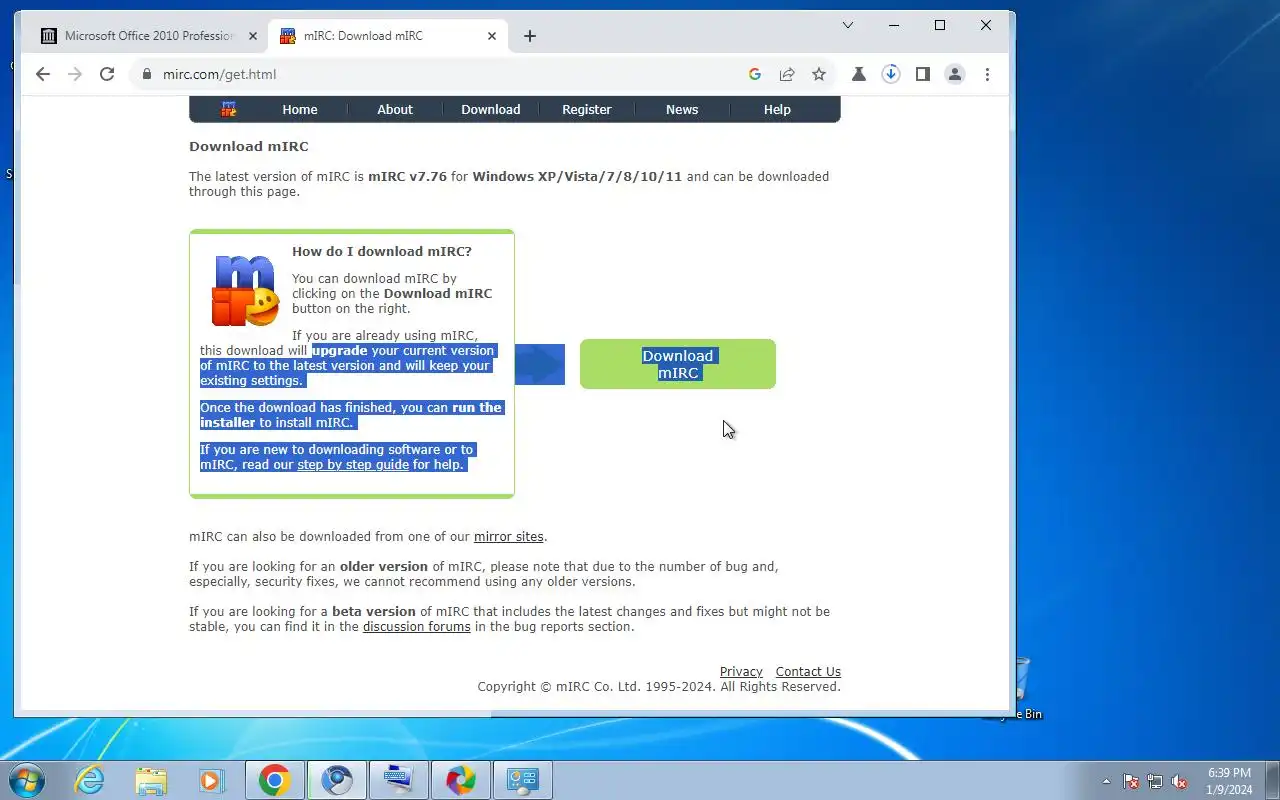The height and width of the screenshot is (800, 1280).
Task: Open the network tray icon
Action: 1155,781
